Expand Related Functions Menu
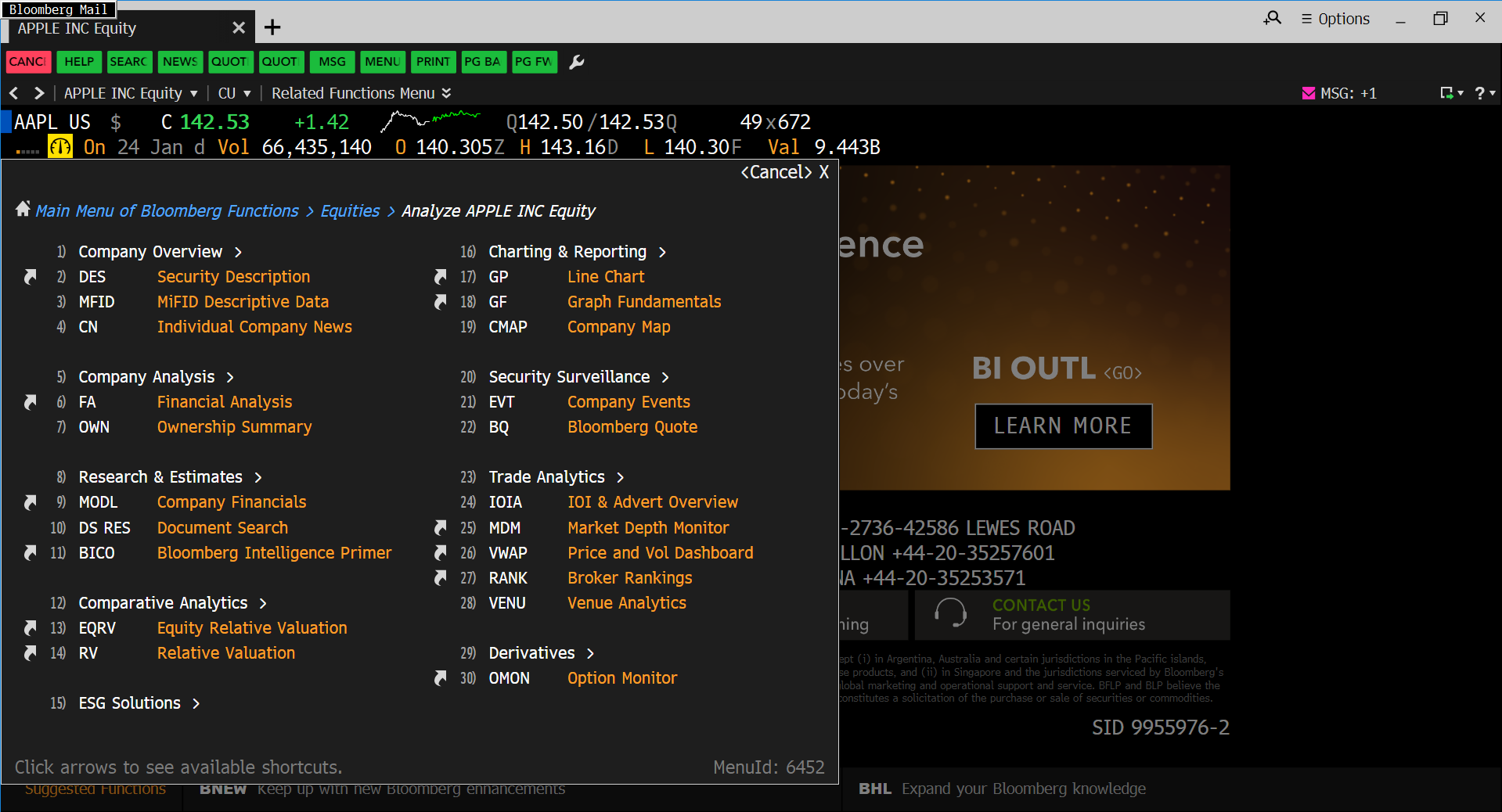 click(x=362, y=93)
